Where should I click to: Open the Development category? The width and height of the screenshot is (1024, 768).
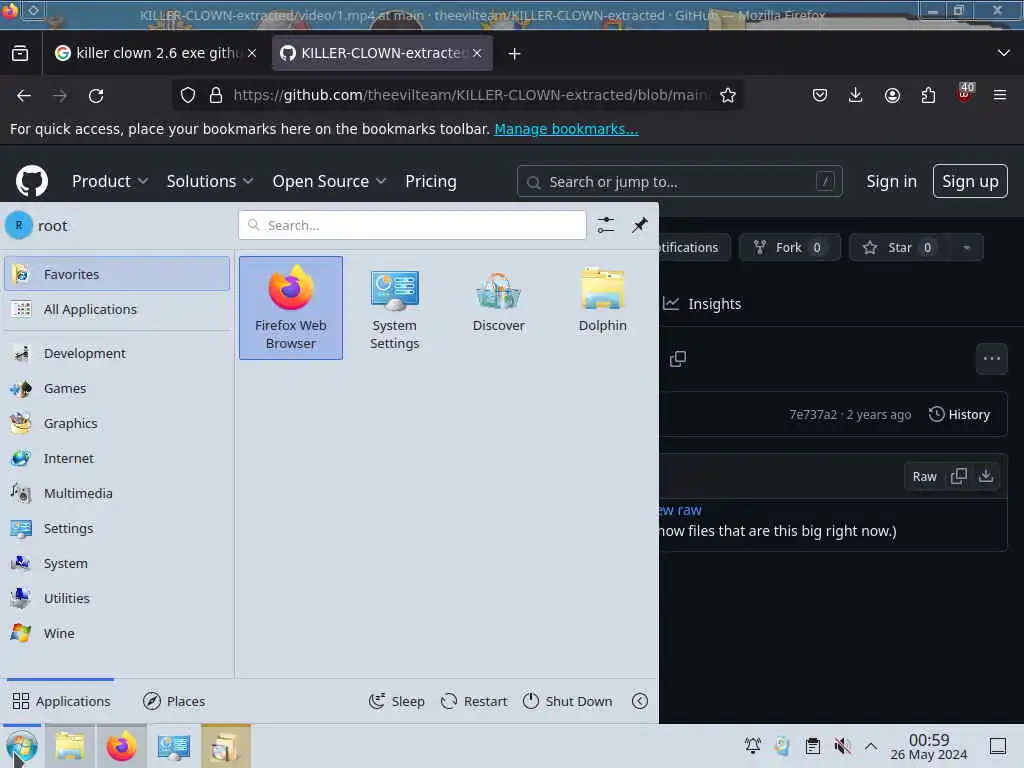(x=117, y=353)
